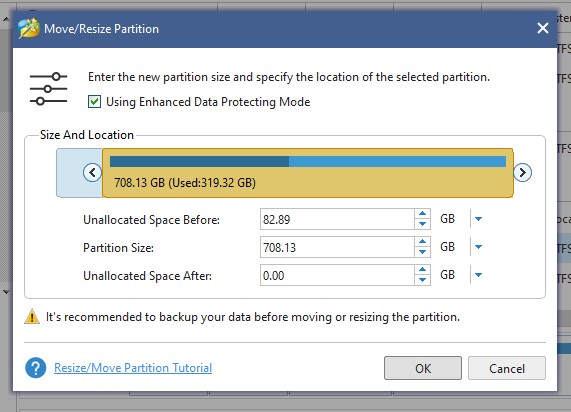Click the 'Enter the new partition size' instruction text
571x412 pixels.
(289, 77)
